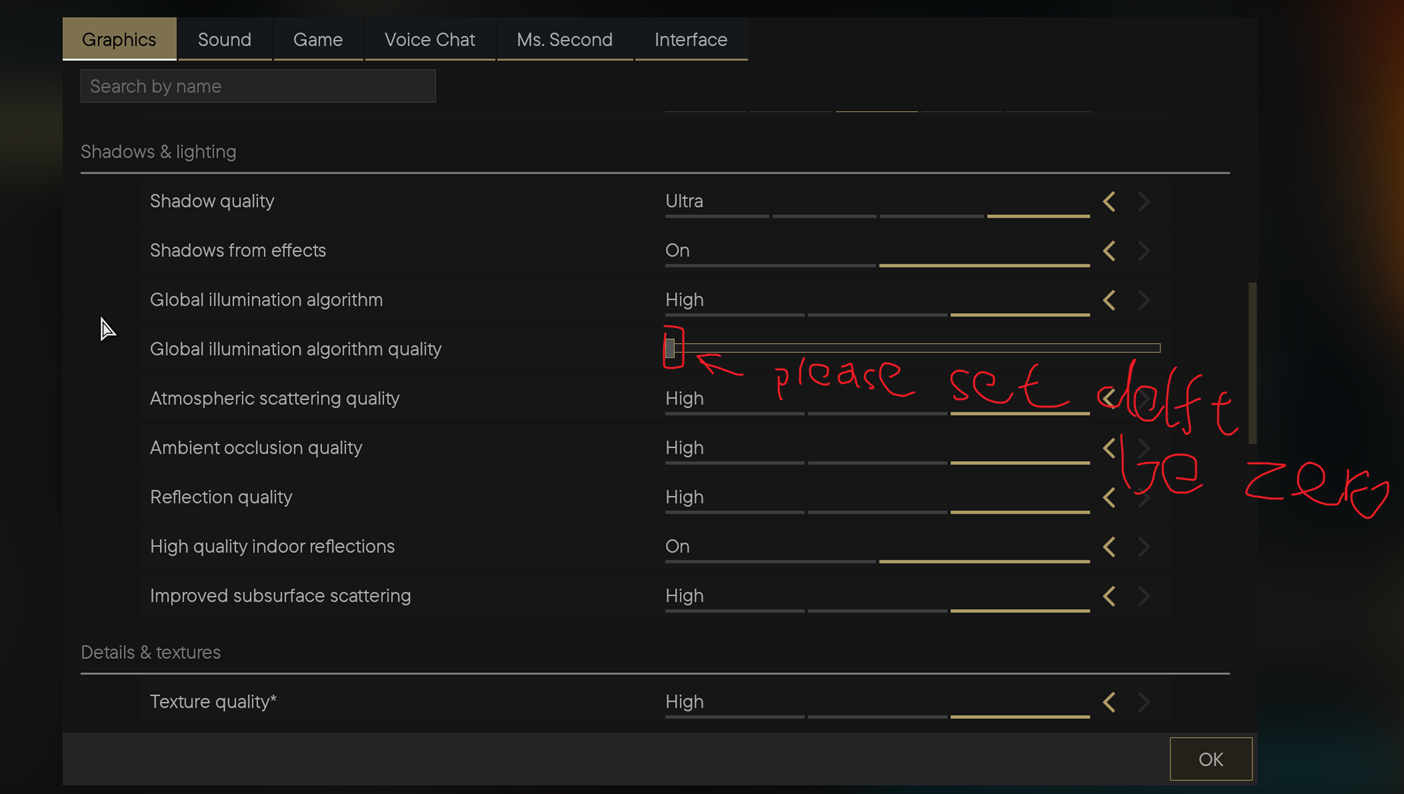Lower Global illumination algorithm via left arrow
Image resolution: width=1404 pixels, height=794 pixels.
tap(1108, 300)
